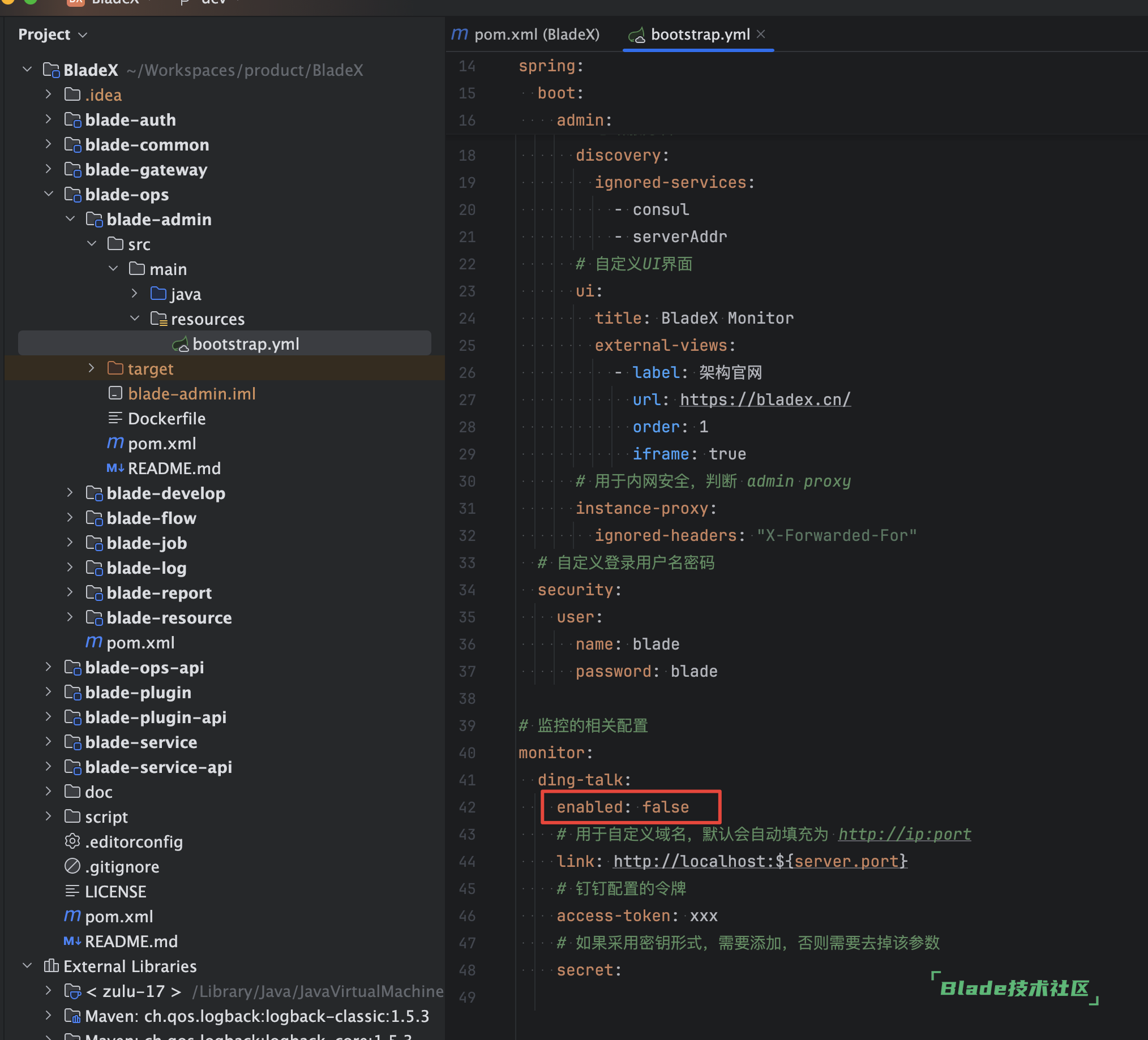Screen dimensions: 1148x1040
Task: Click the ignored-headers value "X-Forwarded-For"
Action: point(837,536)
